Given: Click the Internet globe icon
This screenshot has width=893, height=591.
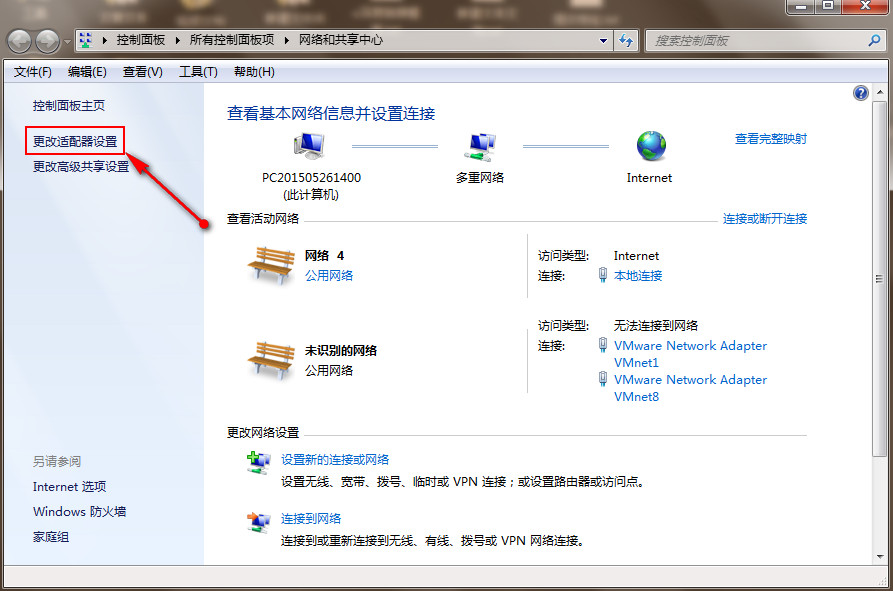Looking at the screenshot, I should (x=649, y=148).
